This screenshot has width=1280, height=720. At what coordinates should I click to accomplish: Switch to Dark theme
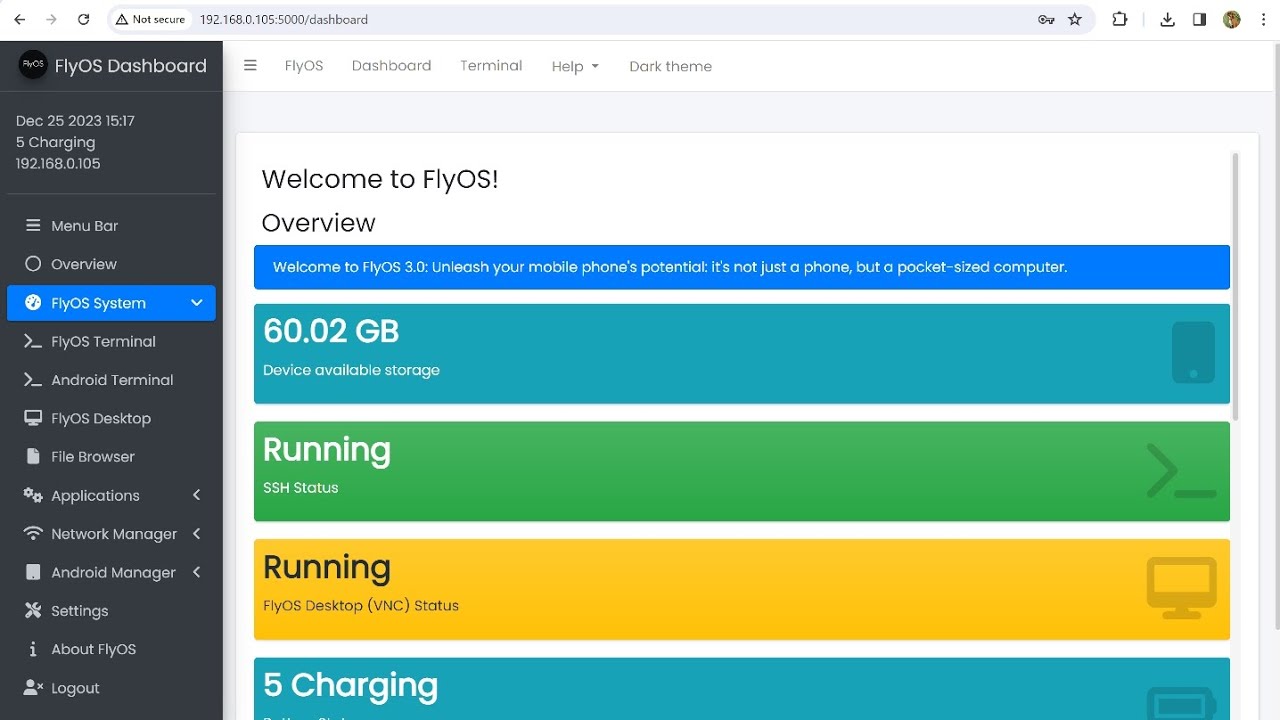click(670, 66)
